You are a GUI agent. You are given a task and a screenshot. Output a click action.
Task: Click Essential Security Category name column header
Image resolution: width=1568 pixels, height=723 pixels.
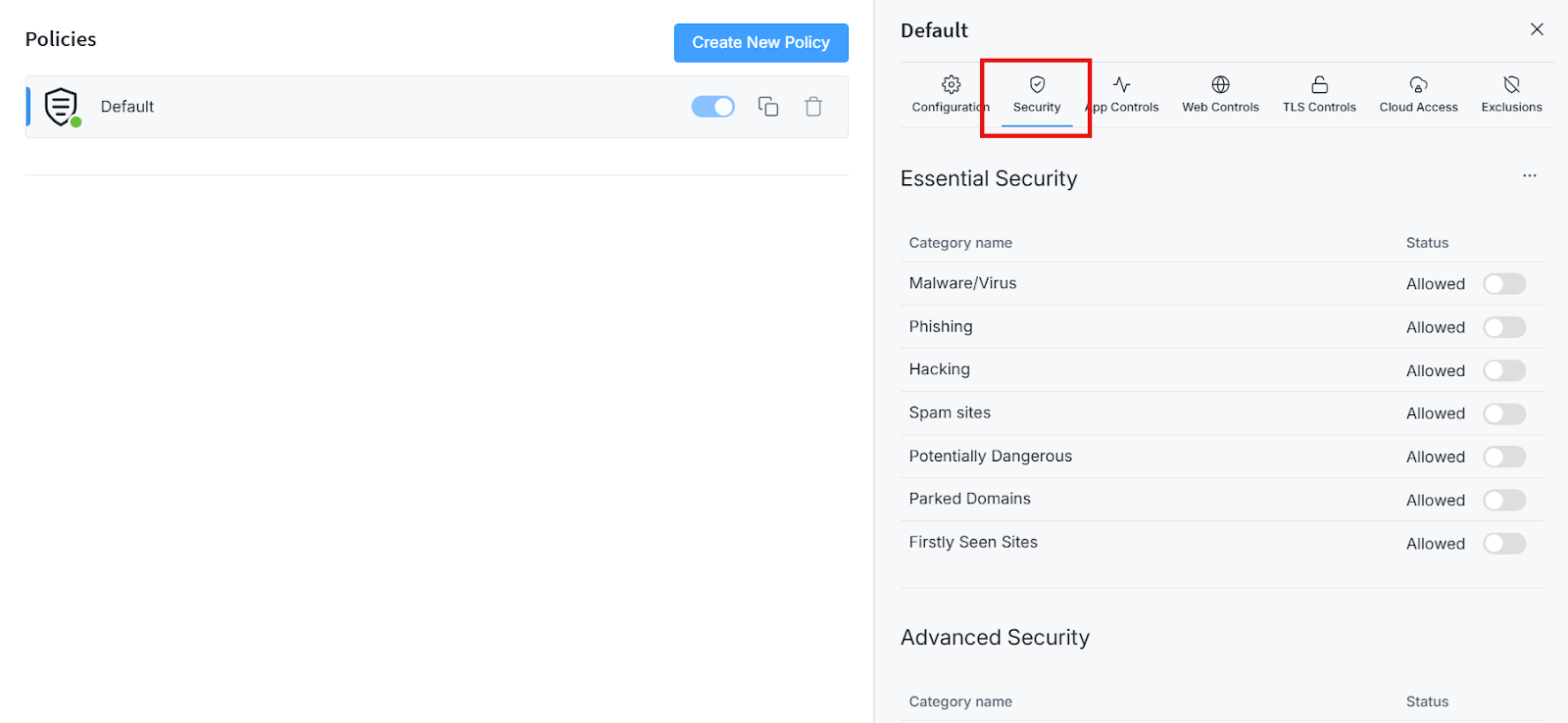click(x=960, y=243)
